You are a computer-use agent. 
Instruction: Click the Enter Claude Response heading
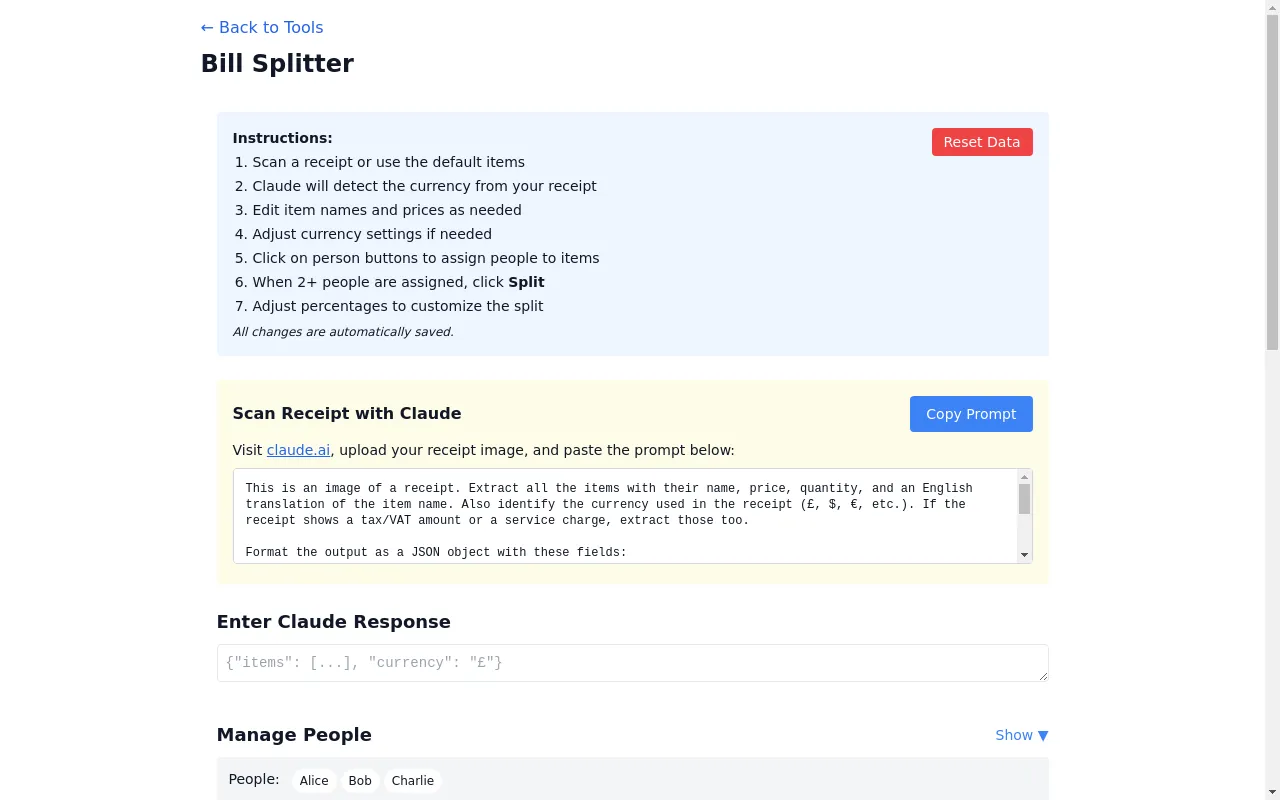coord(334,621)
